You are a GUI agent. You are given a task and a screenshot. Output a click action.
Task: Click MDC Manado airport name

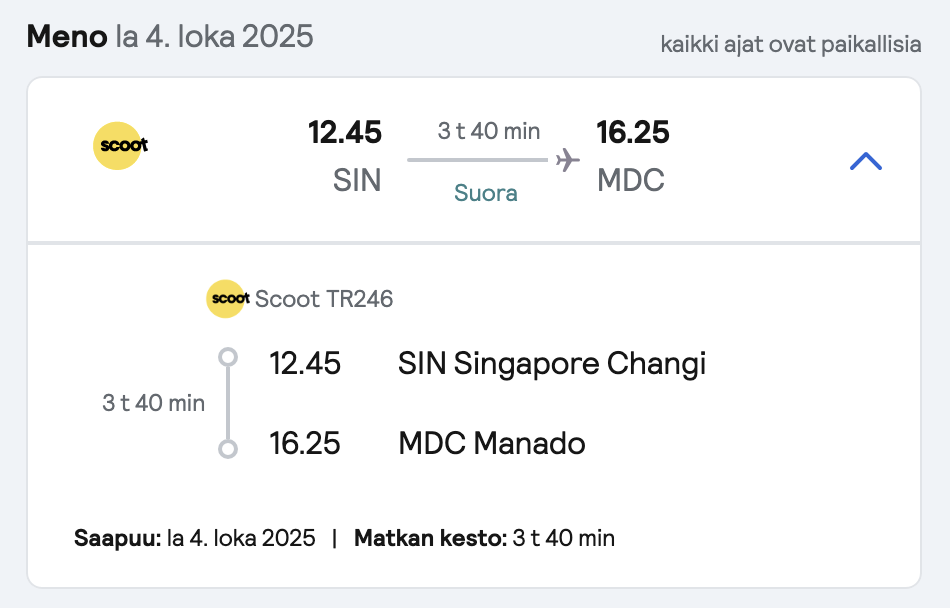click(x=492, y=443)
